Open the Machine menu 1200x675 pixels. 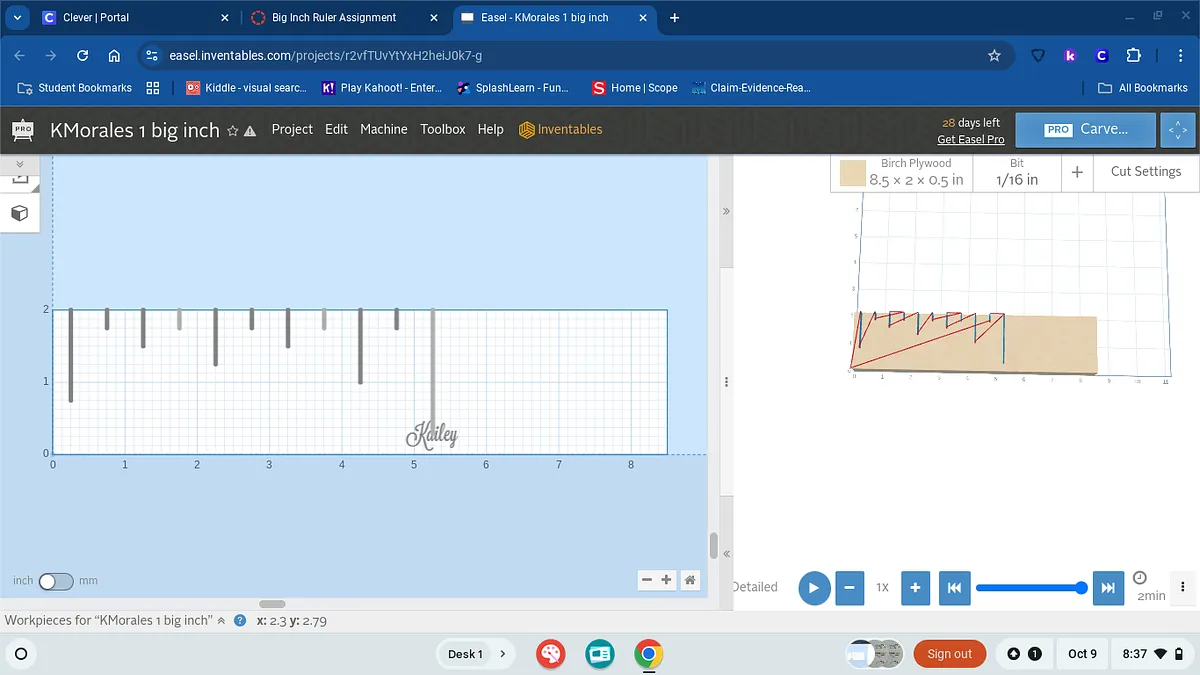pyautogui.click(x=383, y=129)
